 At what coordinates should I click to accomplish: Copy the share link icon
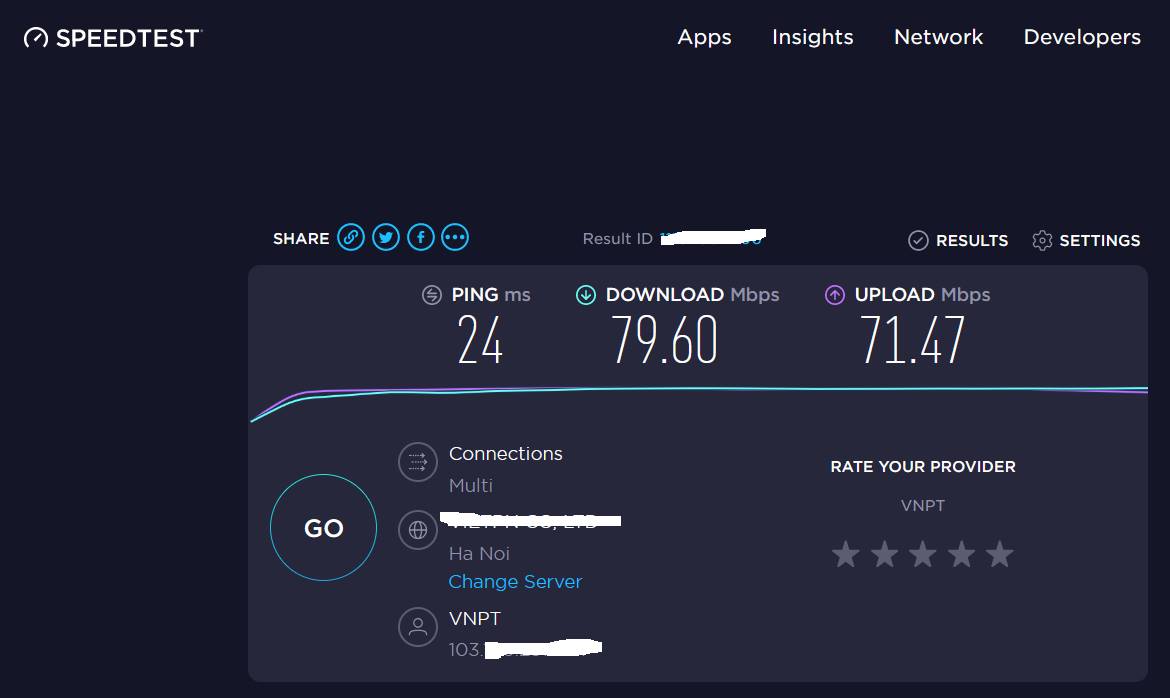(350, 237)
